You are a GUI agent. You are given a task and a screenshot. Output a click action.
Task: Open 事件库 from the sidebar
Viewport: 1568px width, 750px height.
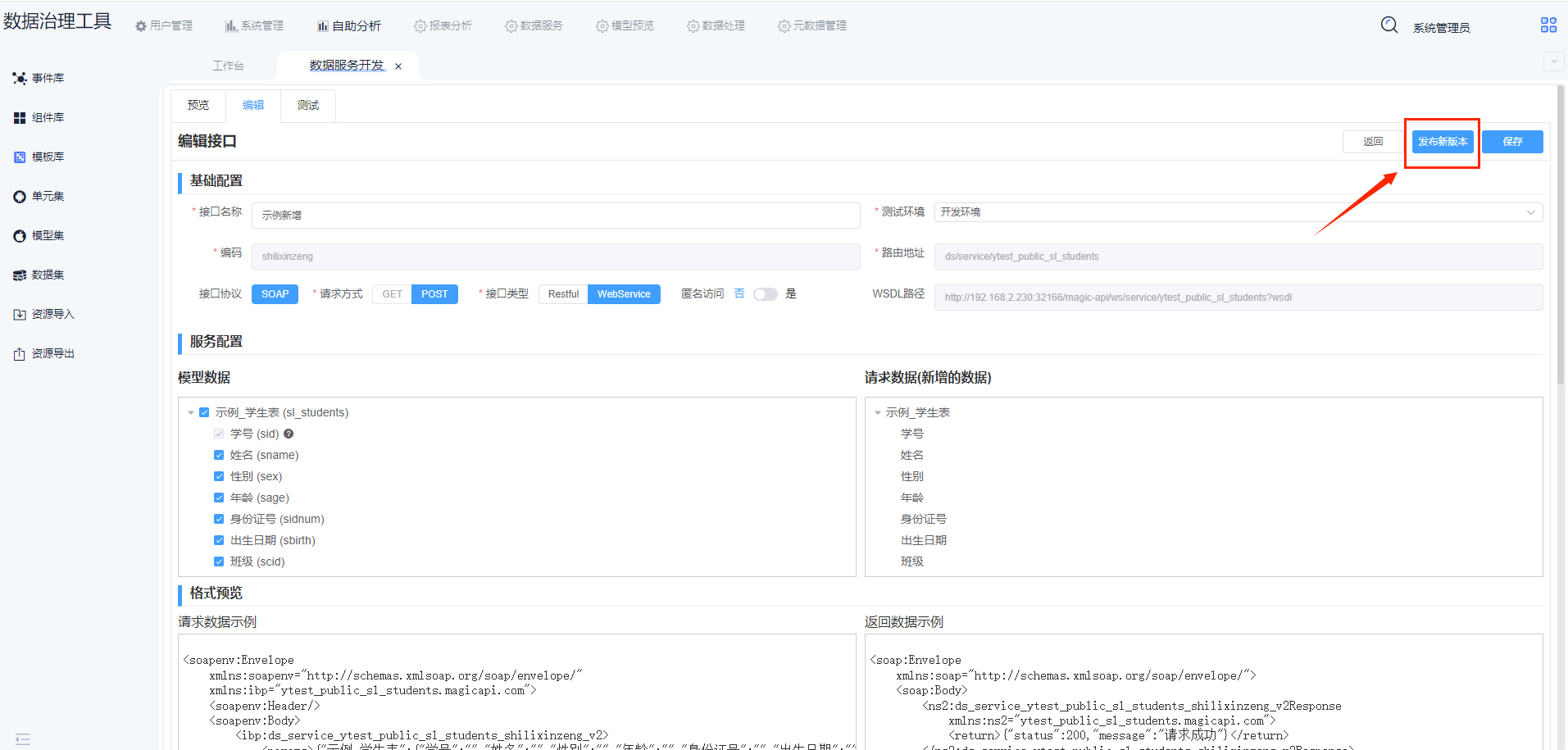[39, 79]
